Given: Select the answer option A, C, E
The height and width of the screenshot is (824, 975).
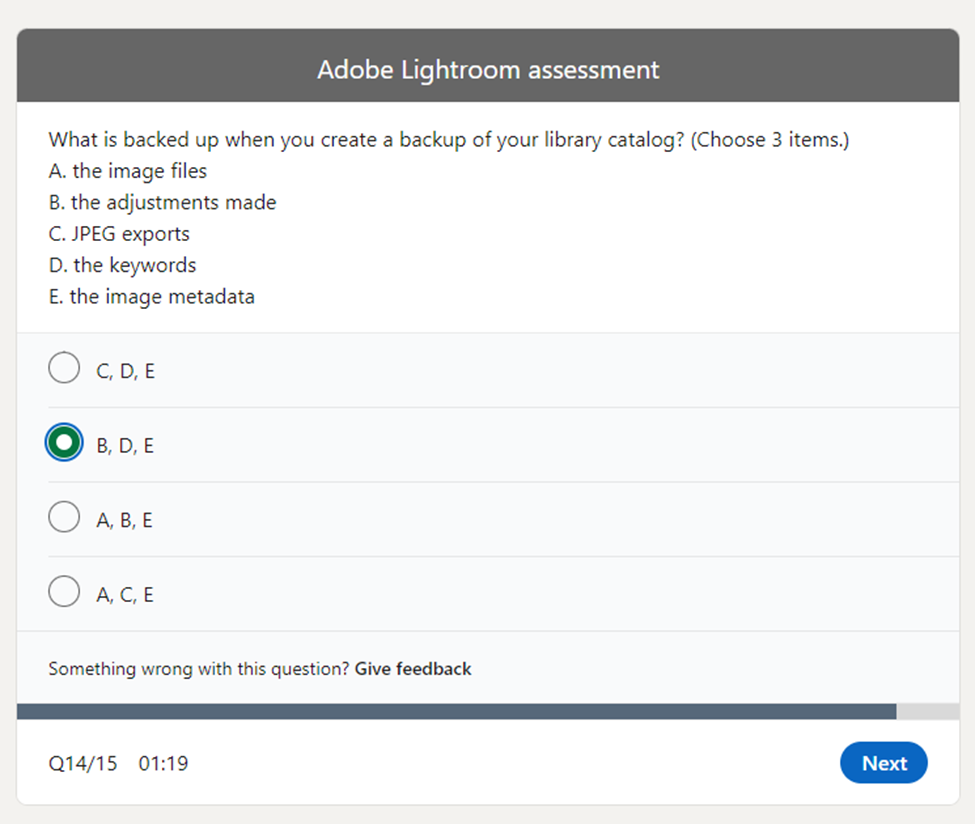Looking at the screenshot, I should pos(63,591).
